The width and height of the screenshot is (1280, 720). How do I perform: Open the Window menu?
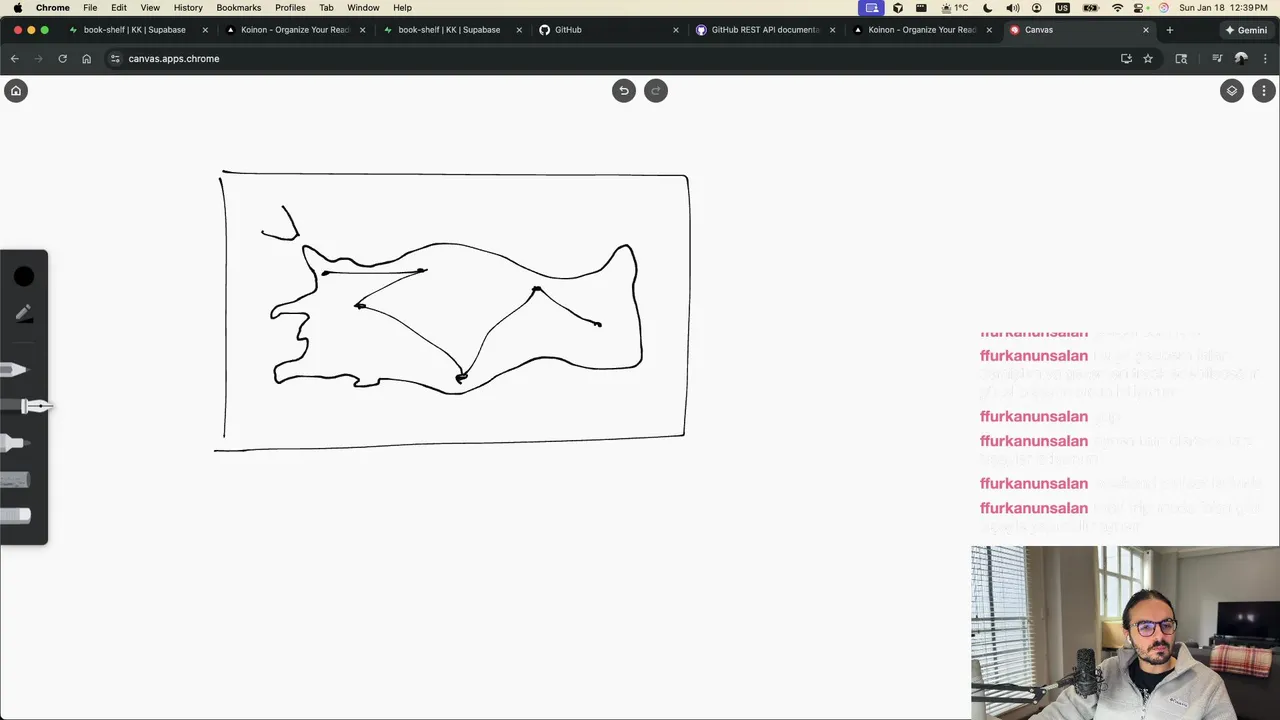pyautogui.click(x=363, y=7)
